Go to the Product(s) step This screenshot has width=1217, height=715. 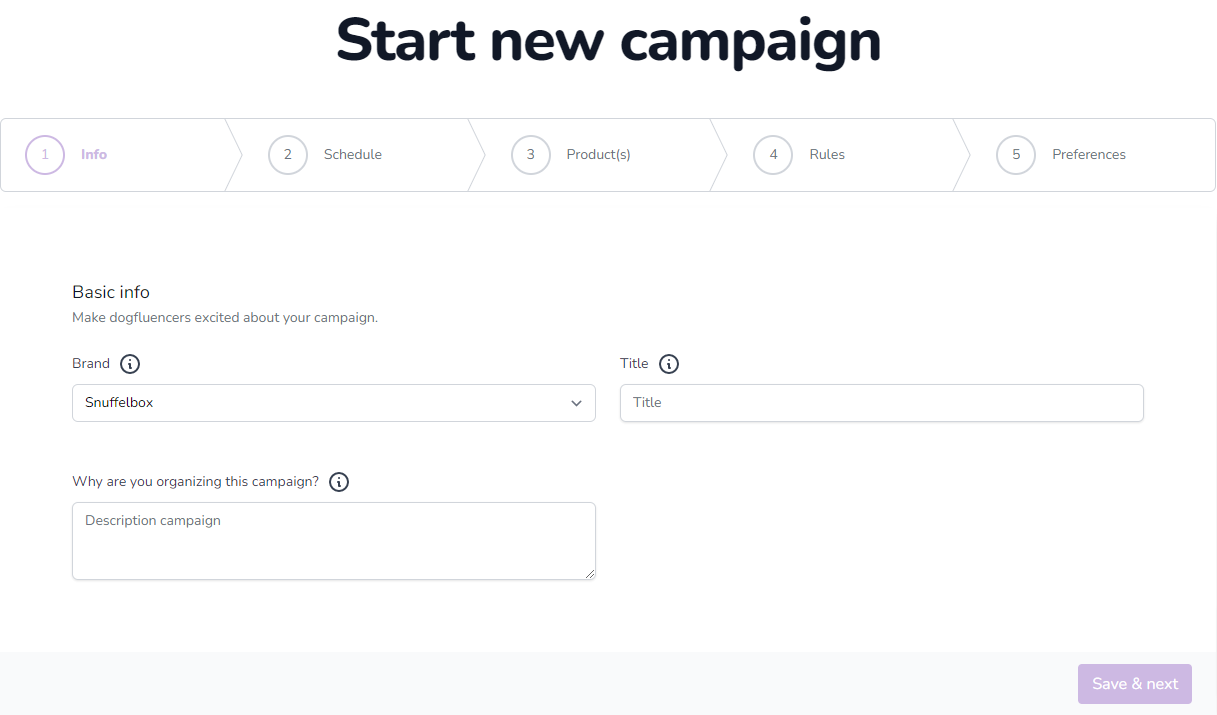[598, 154]
